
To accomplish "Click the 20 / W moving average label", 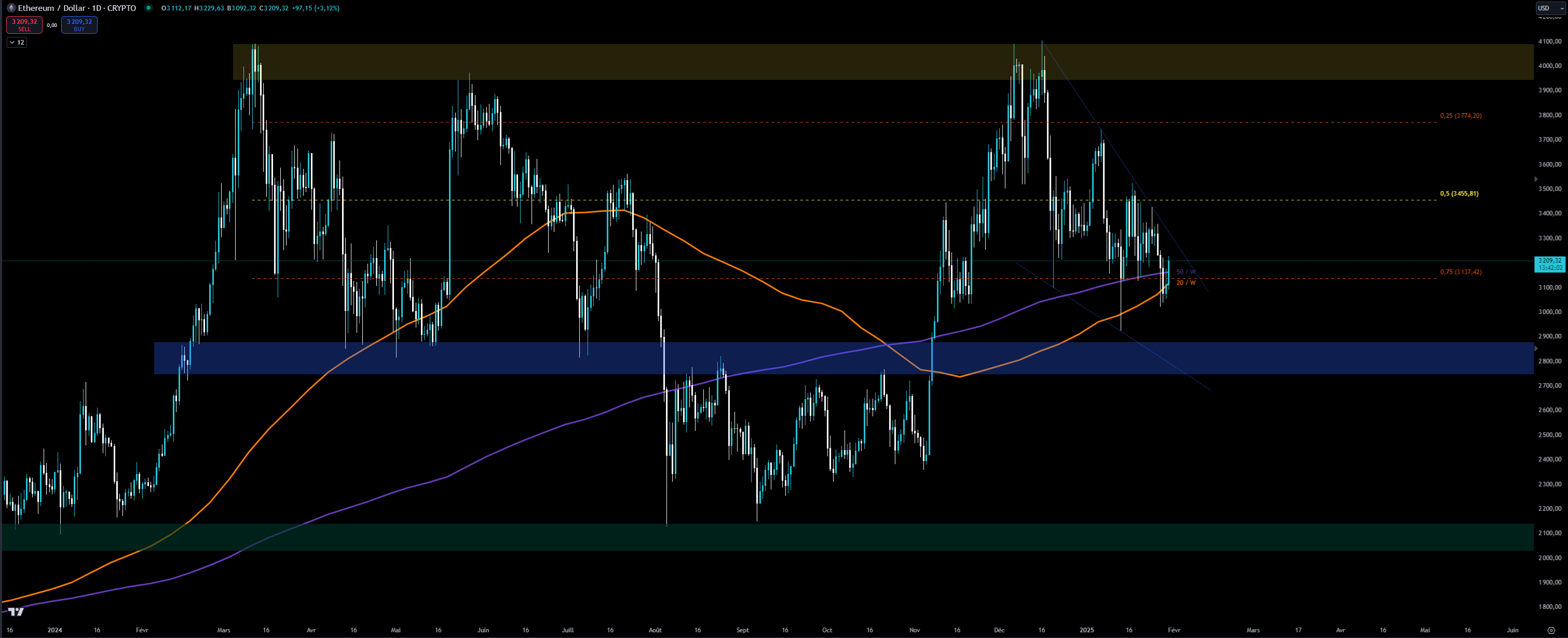I will coord(1186,282).
